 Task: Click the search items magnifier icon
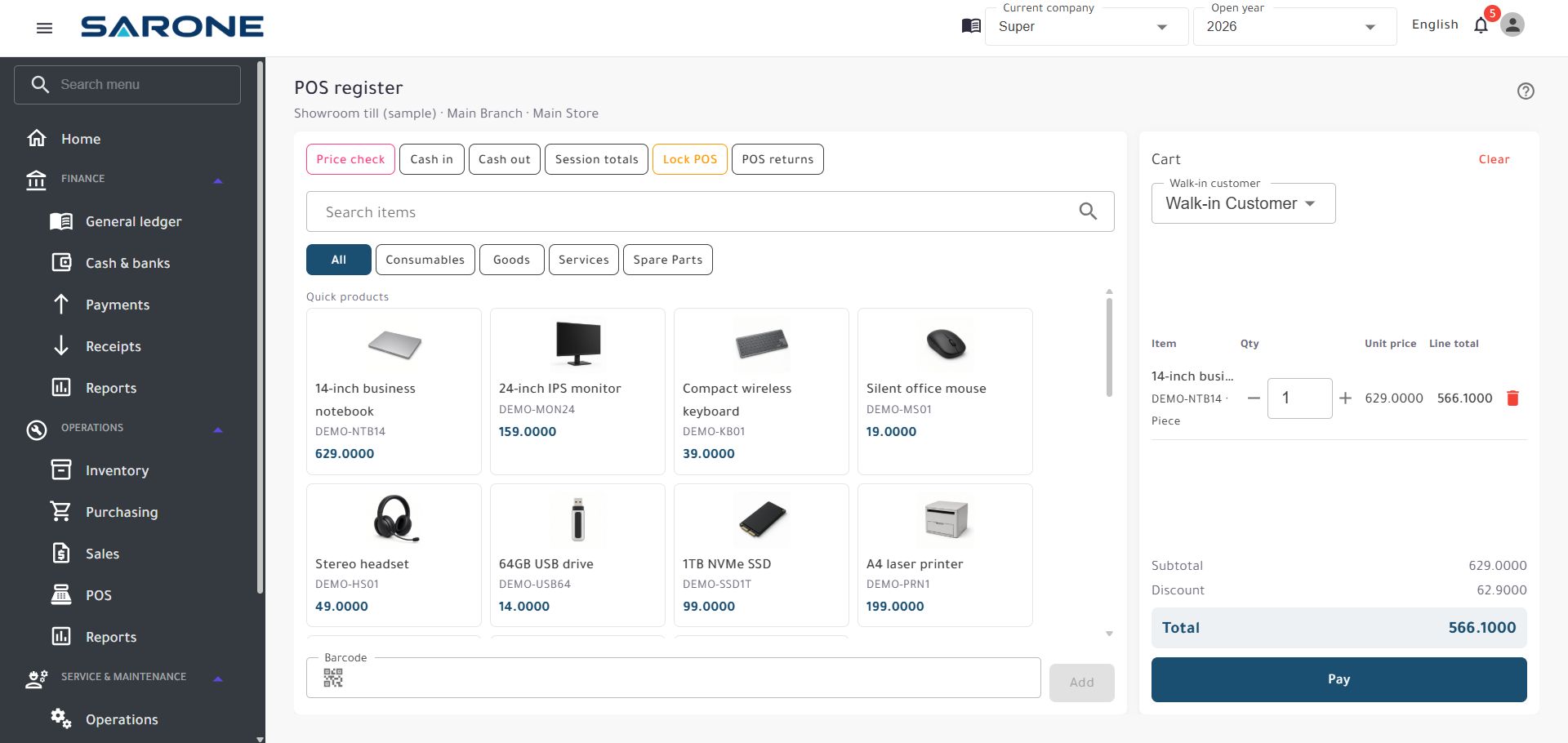click(x=1088, y=211)
